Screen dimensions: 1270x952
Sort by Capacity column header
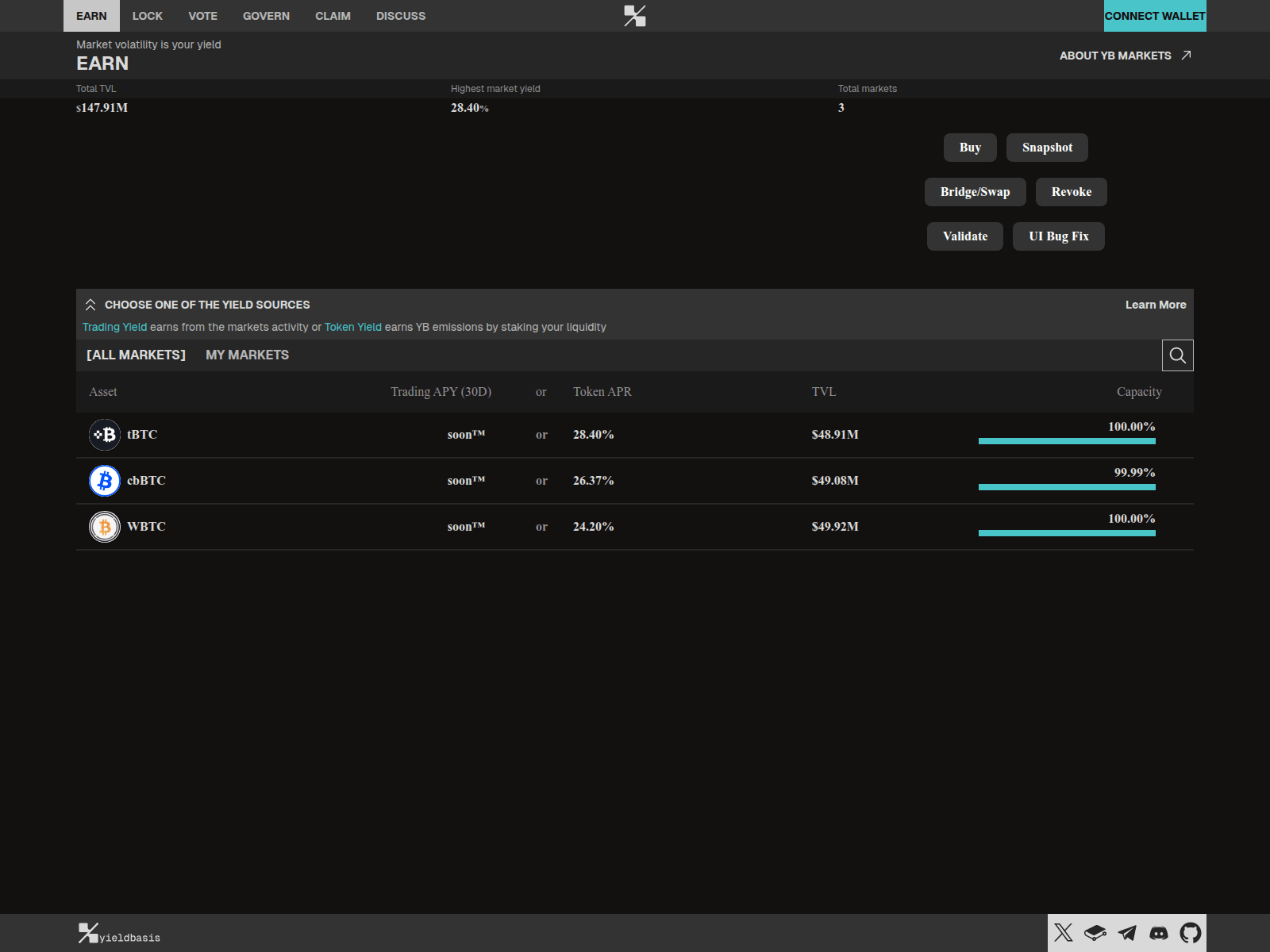tap(1139, 392)
